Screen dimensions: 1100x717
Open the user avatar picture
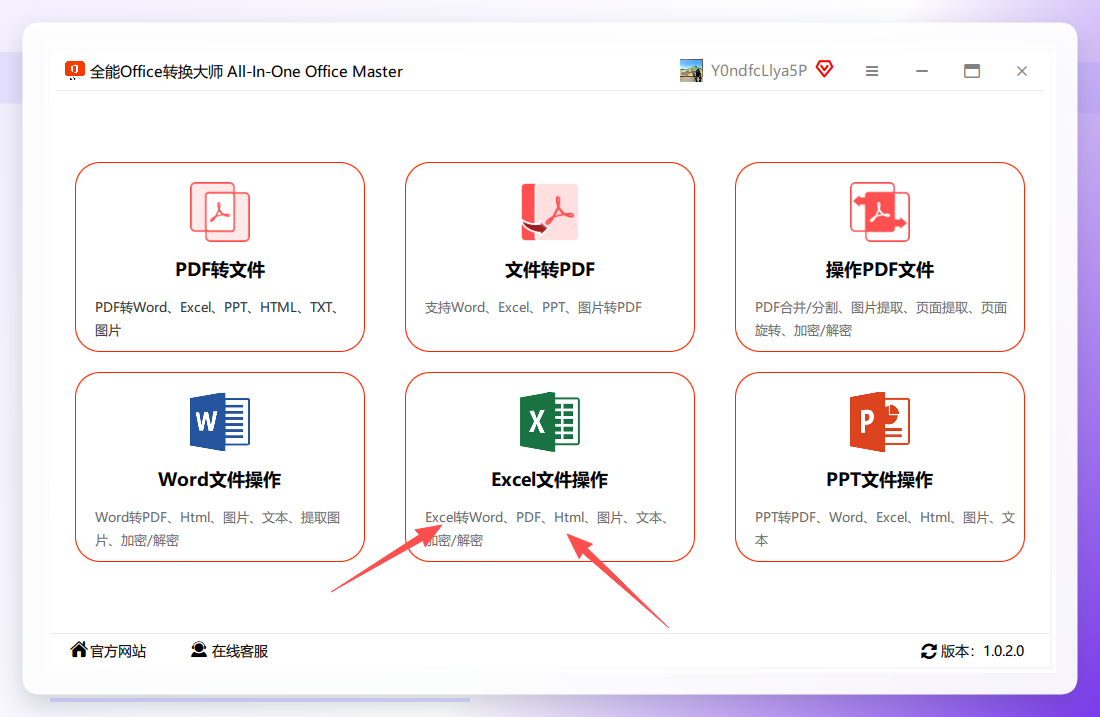coord(691,71)
